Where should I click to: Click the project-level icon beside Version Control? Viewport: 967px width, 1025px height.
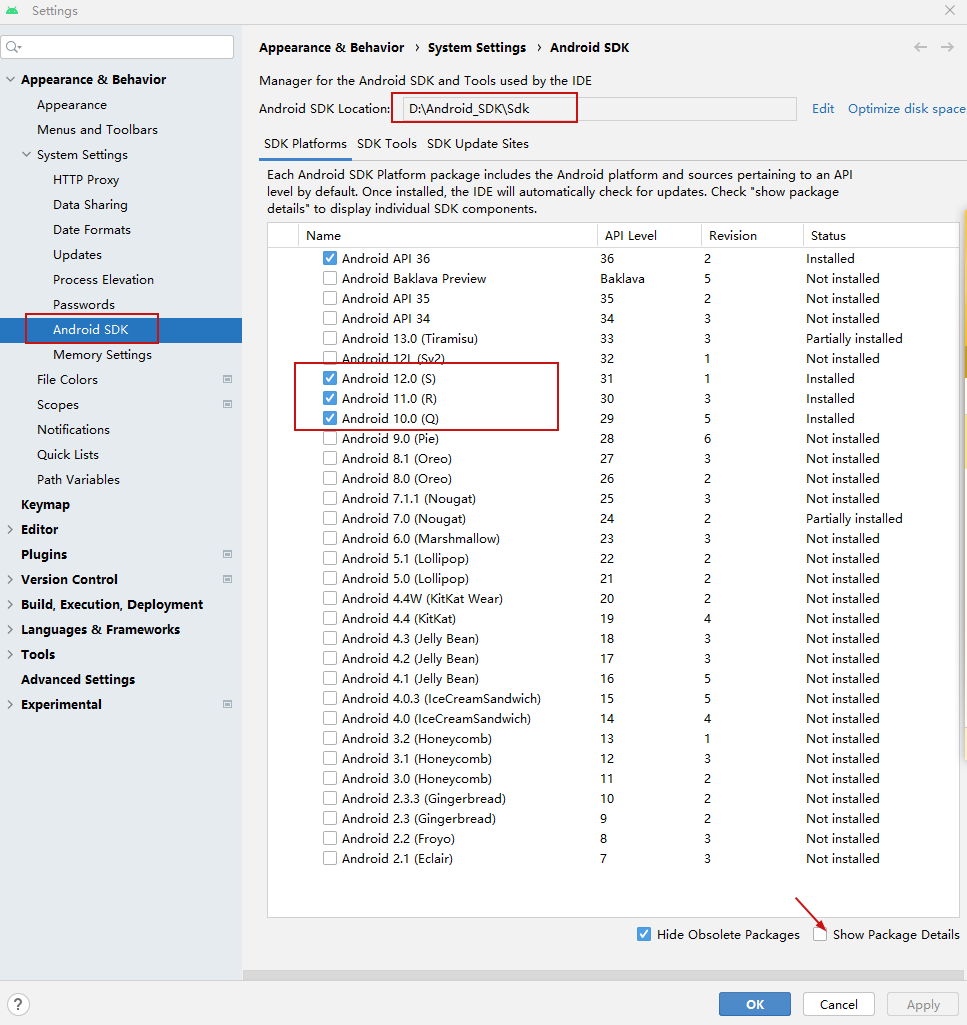228,579
